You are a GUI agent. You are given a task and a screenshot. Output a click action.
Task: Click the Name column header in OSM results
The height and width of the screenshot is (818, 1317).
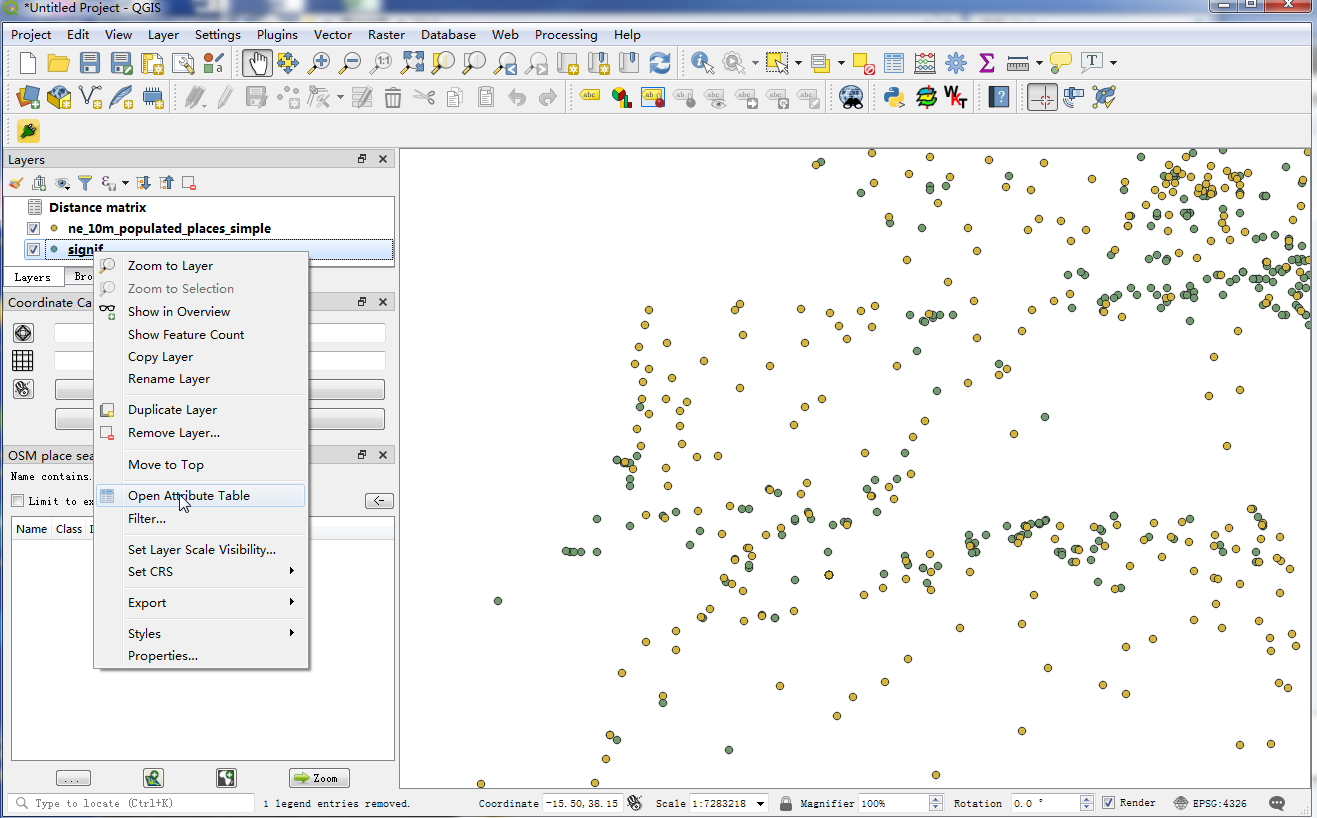coord(32,529)
